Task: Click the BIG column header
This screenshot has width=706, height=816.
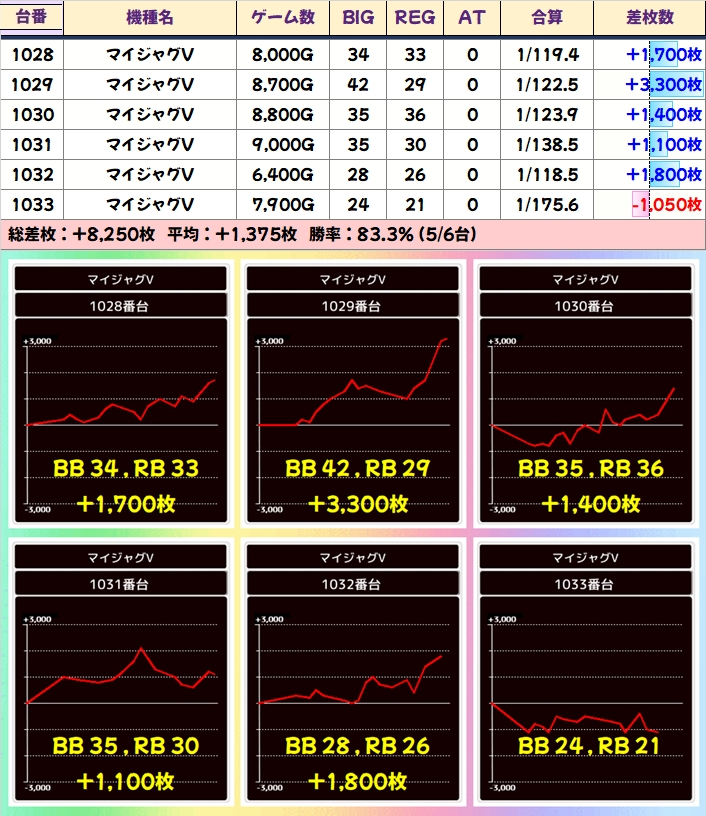Action: tap(358, 17)
